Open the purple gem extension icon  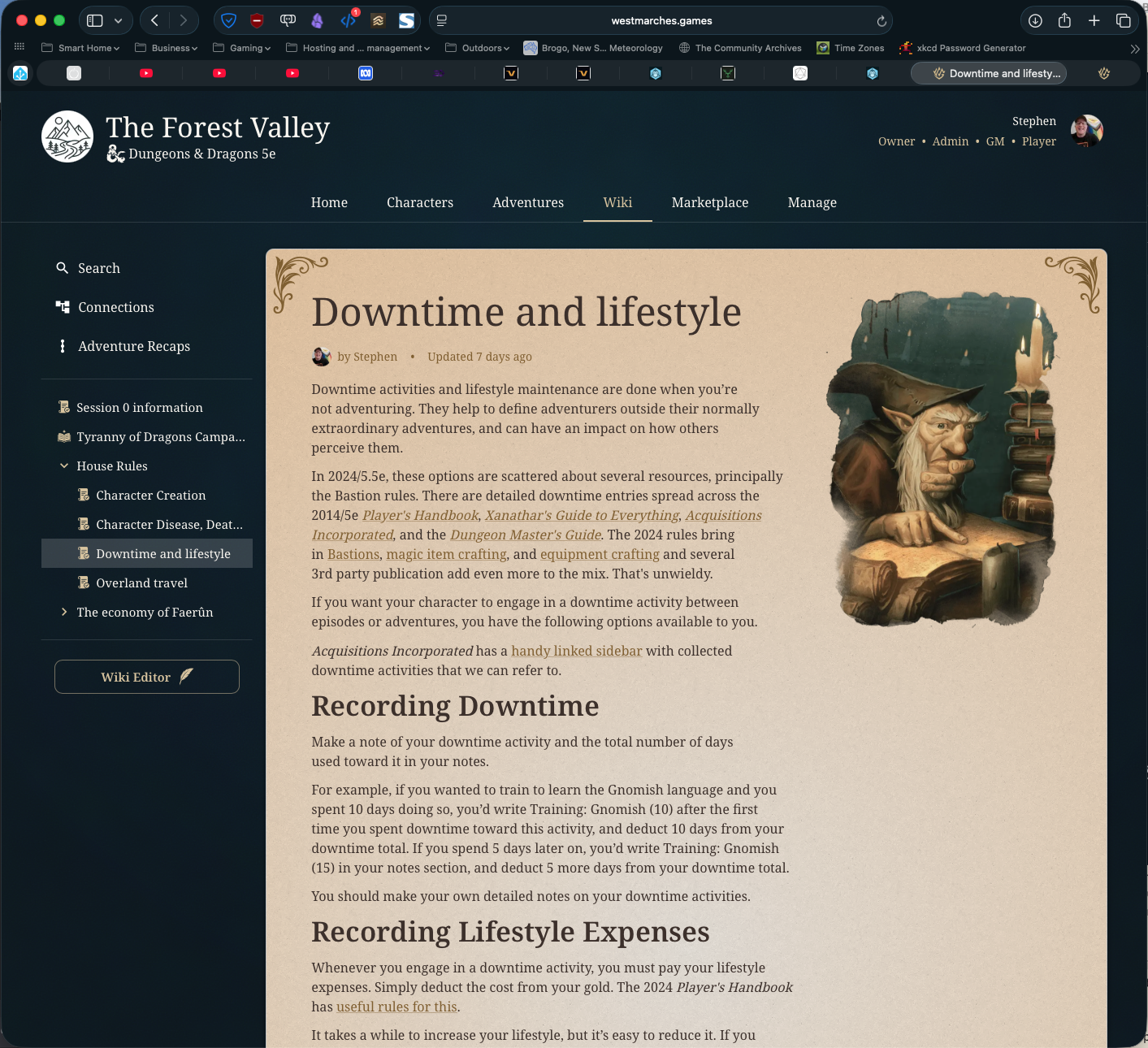pyautogui.click(x=317, y=20)
